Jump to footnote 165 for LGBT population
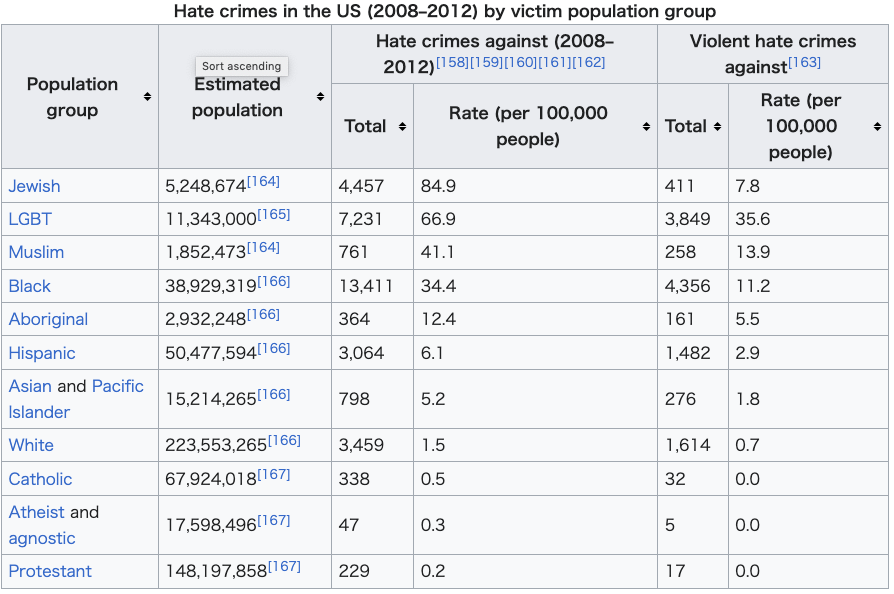Viewport: 894px width, 594px height. coord(273,215)
